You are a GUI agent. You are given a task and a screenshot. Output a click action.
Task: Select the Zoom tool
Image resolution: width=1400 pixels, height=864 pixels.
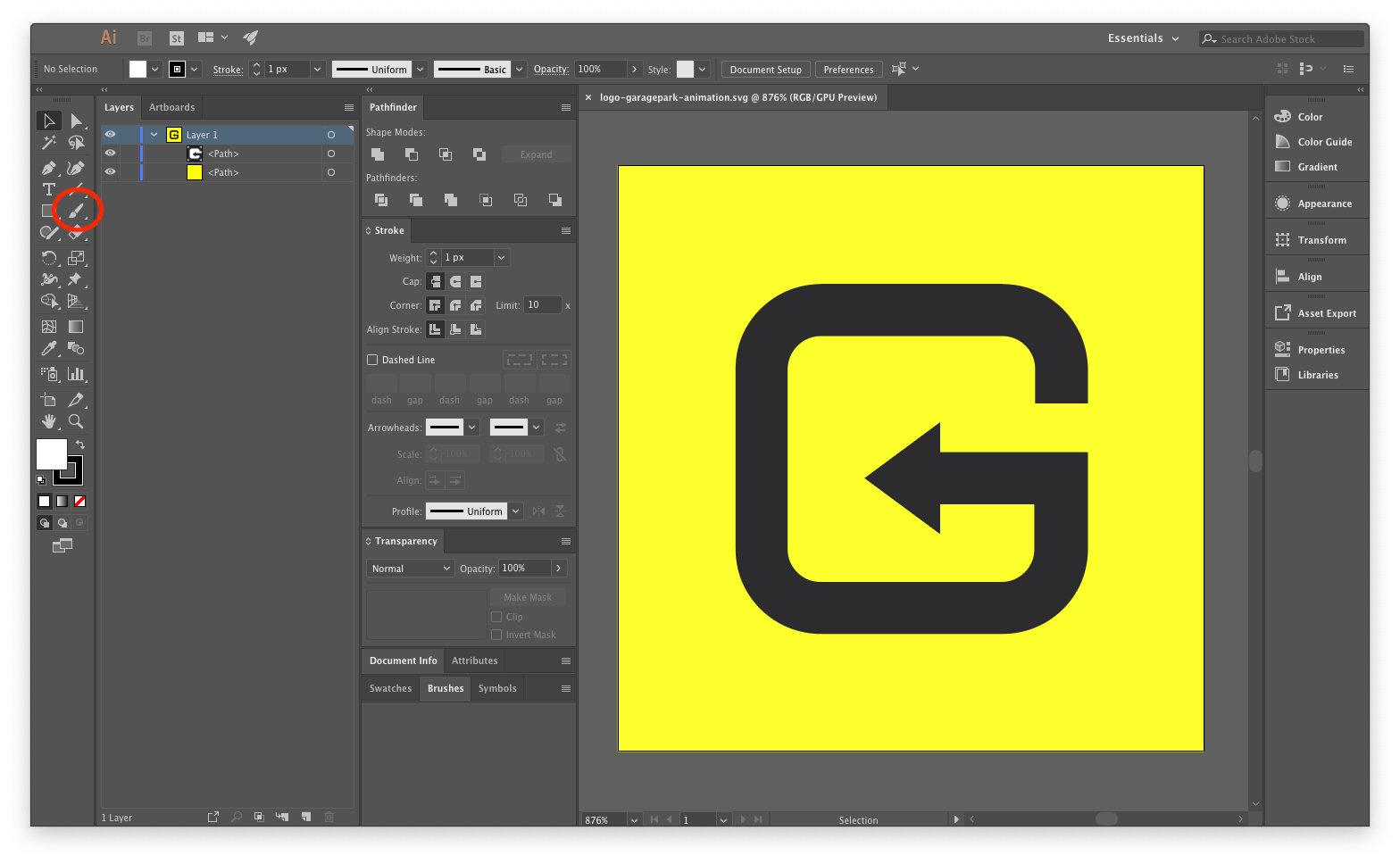(x=76, y=421)
